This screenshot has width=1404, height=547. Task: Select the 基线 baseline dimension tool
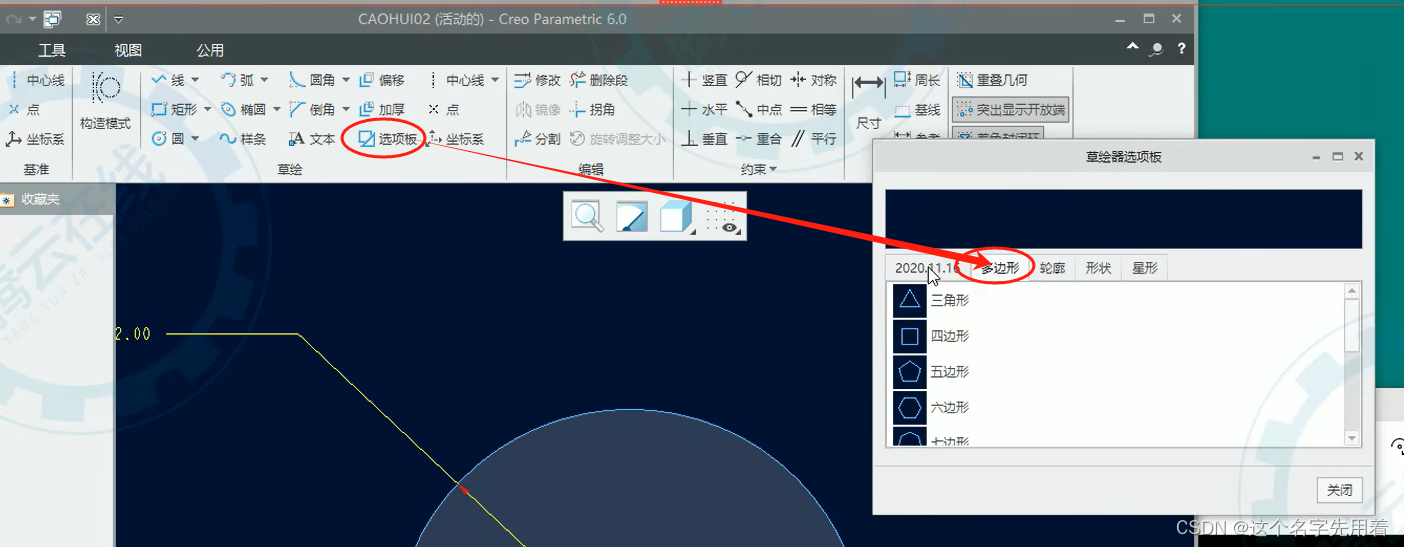(x=917, y=109)
